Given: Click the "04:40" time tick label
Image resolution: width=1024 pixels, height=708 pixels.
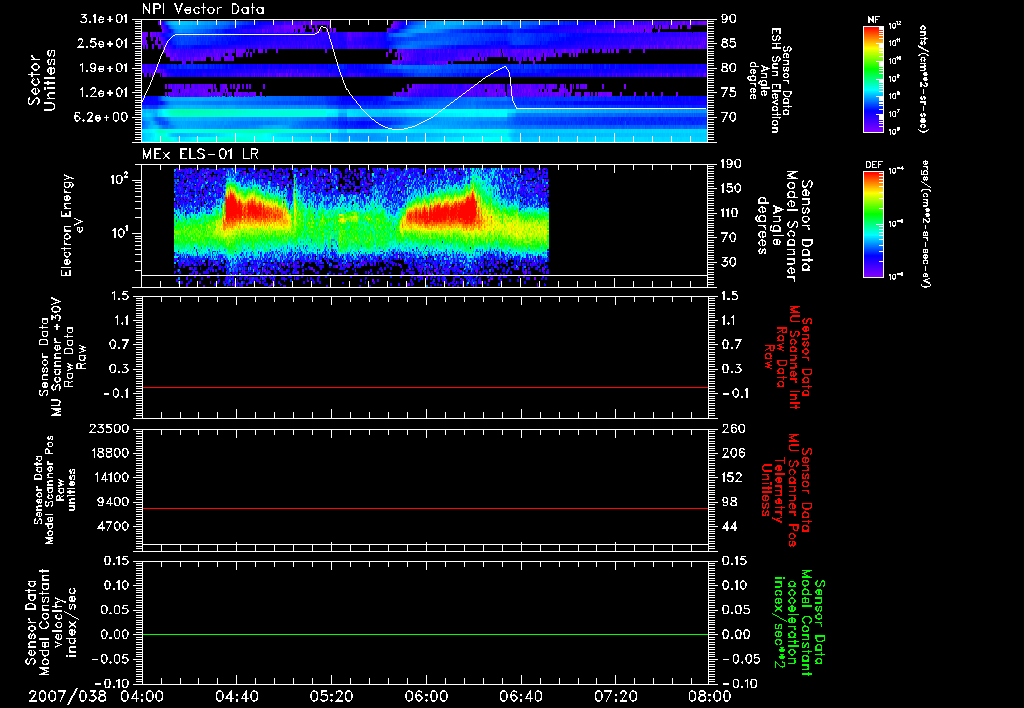Looking at the screenshot, I should tap(236, 696).
